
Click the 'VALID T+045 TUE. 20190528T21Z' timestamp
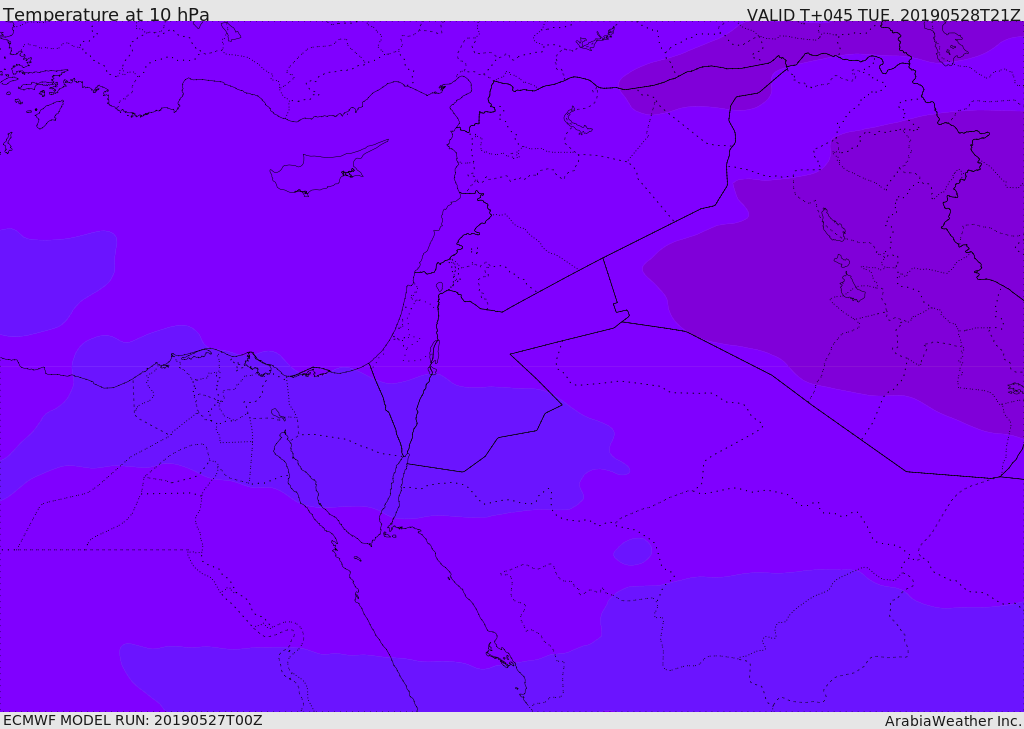[884, 14]
